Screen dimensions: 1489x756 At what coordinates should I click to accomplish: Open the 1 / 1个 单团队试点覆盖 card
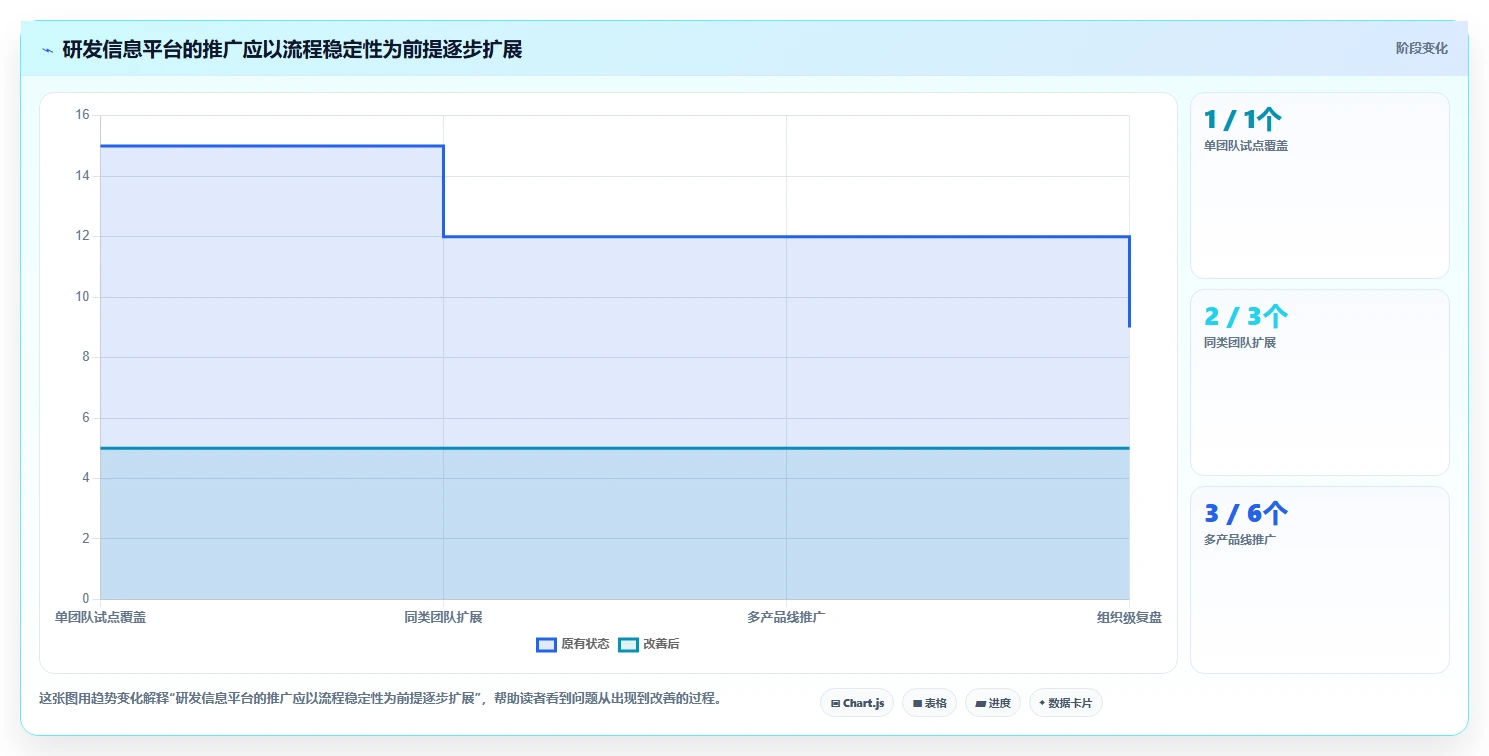1319,185
